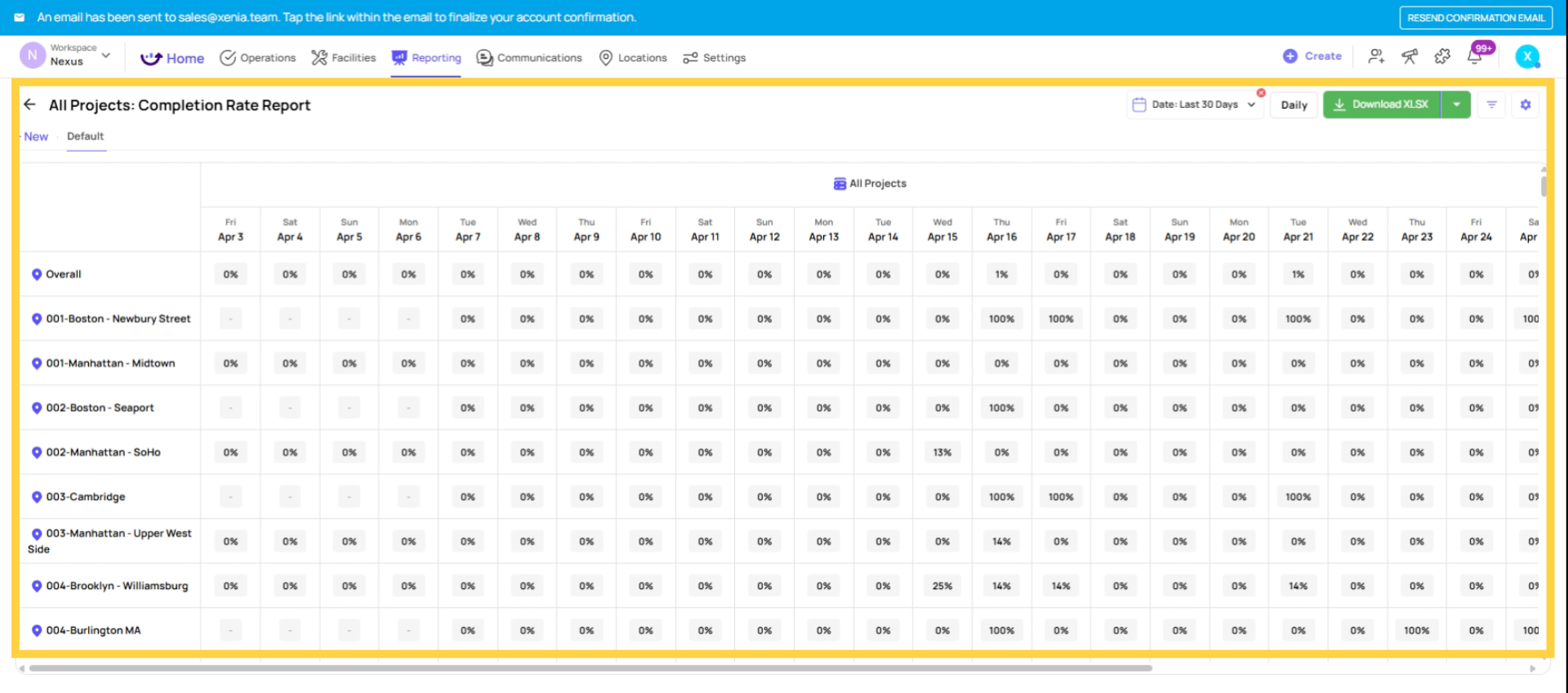Select the Default view tab
The height and width of the screenshot is (693, 1568).
86,136
